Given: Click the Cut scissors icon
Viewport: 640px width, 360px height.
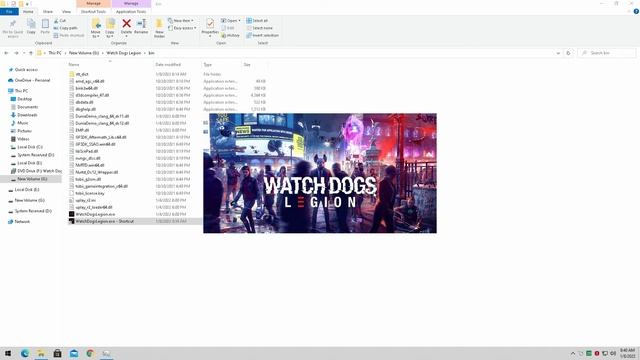Looking at the screenshot, I should [x=56, y=20].
